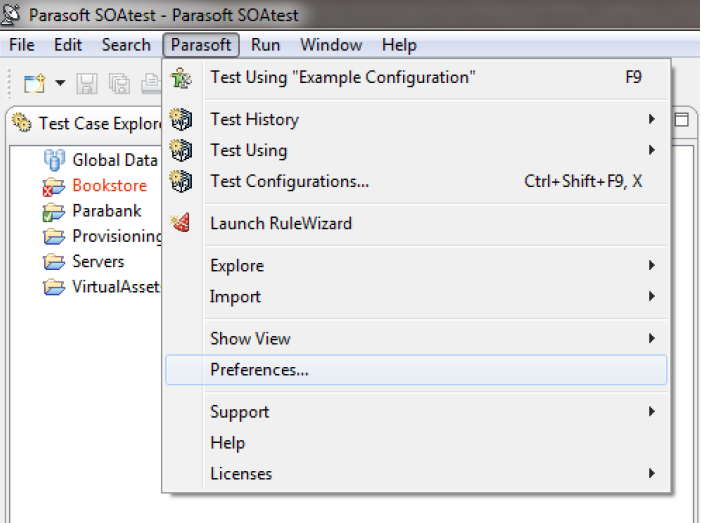
Task: Select Global Data in the tree
Action: coord(115,160)
